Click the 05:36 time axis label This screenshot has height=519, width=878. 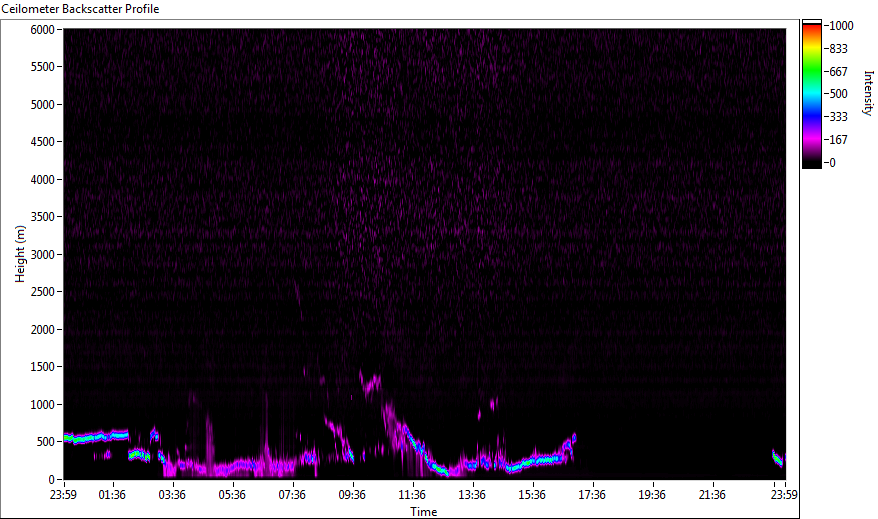232,495
